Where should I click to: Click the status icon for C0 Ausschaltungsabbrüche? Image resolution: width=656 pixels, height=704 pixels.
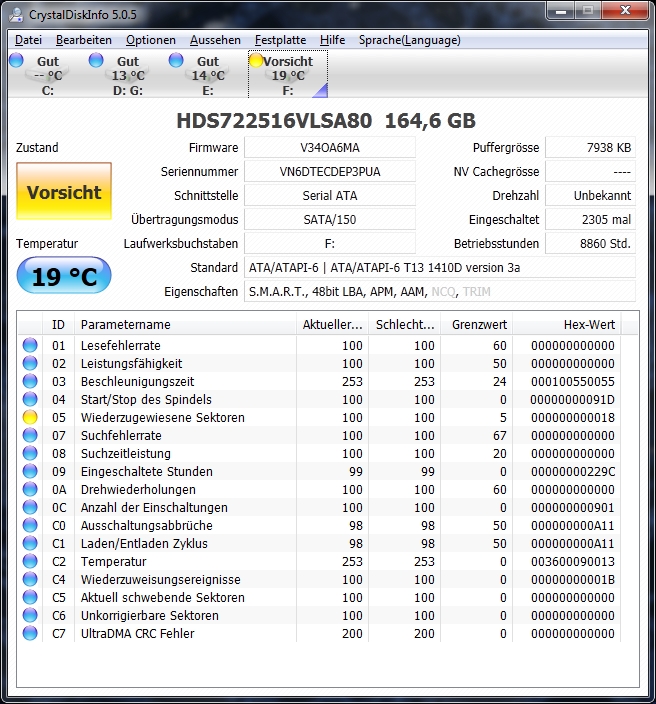coord(30,525)
